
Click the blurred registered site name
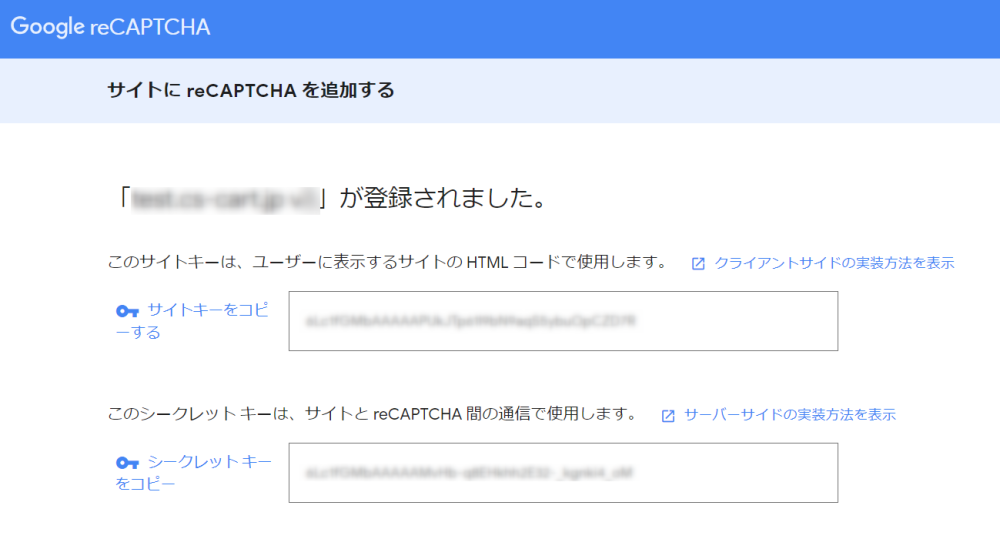(x=224, y=200)
